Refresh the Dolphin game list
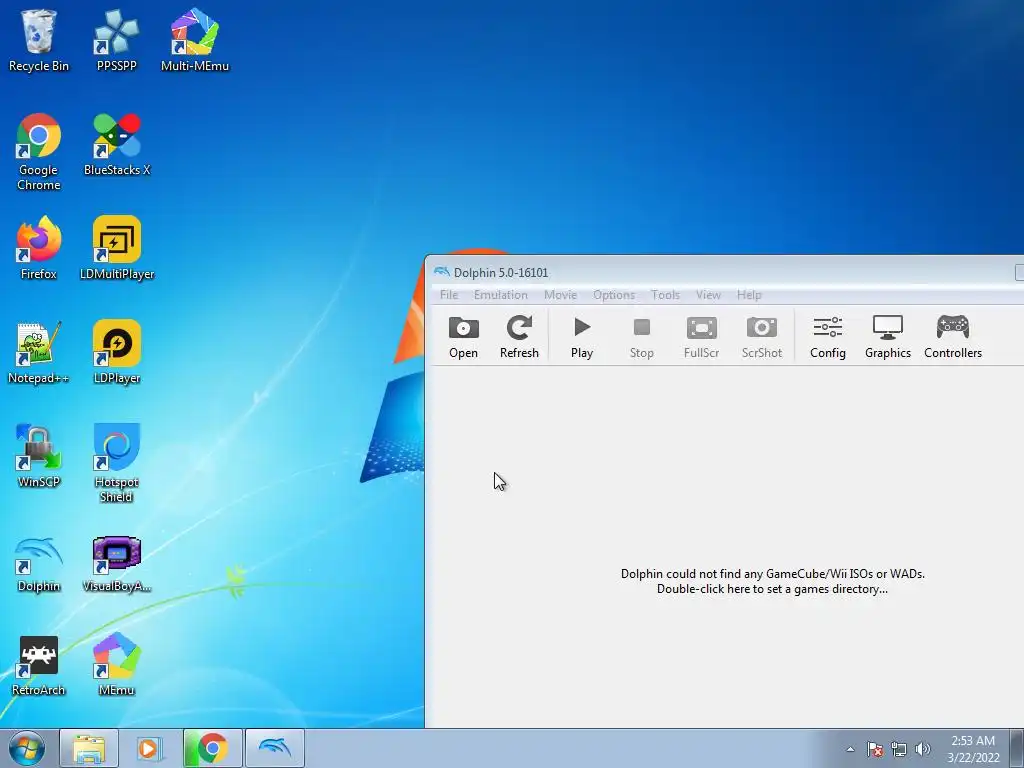This screenshot has height=768, width=1024. click(x=519, y=337)
